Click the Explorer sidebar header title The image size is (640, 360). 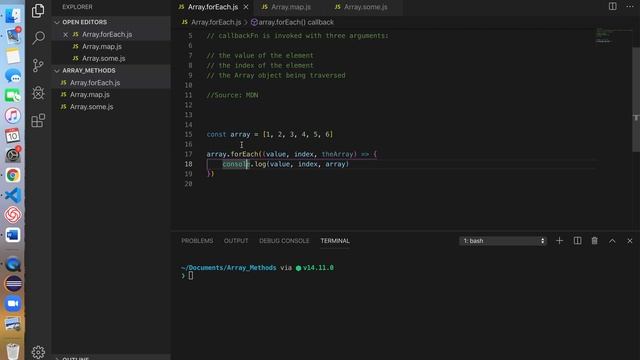(x=77, y=7)
